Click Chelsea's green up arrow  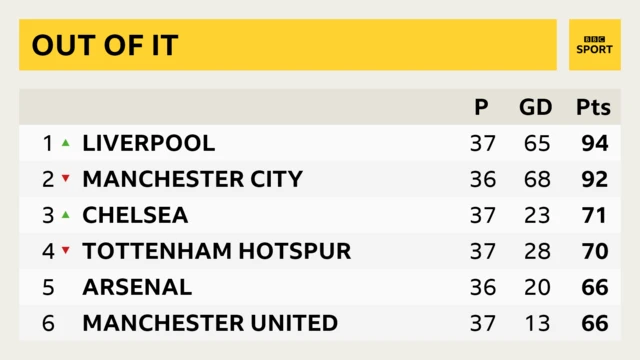(x=66, y=215)
